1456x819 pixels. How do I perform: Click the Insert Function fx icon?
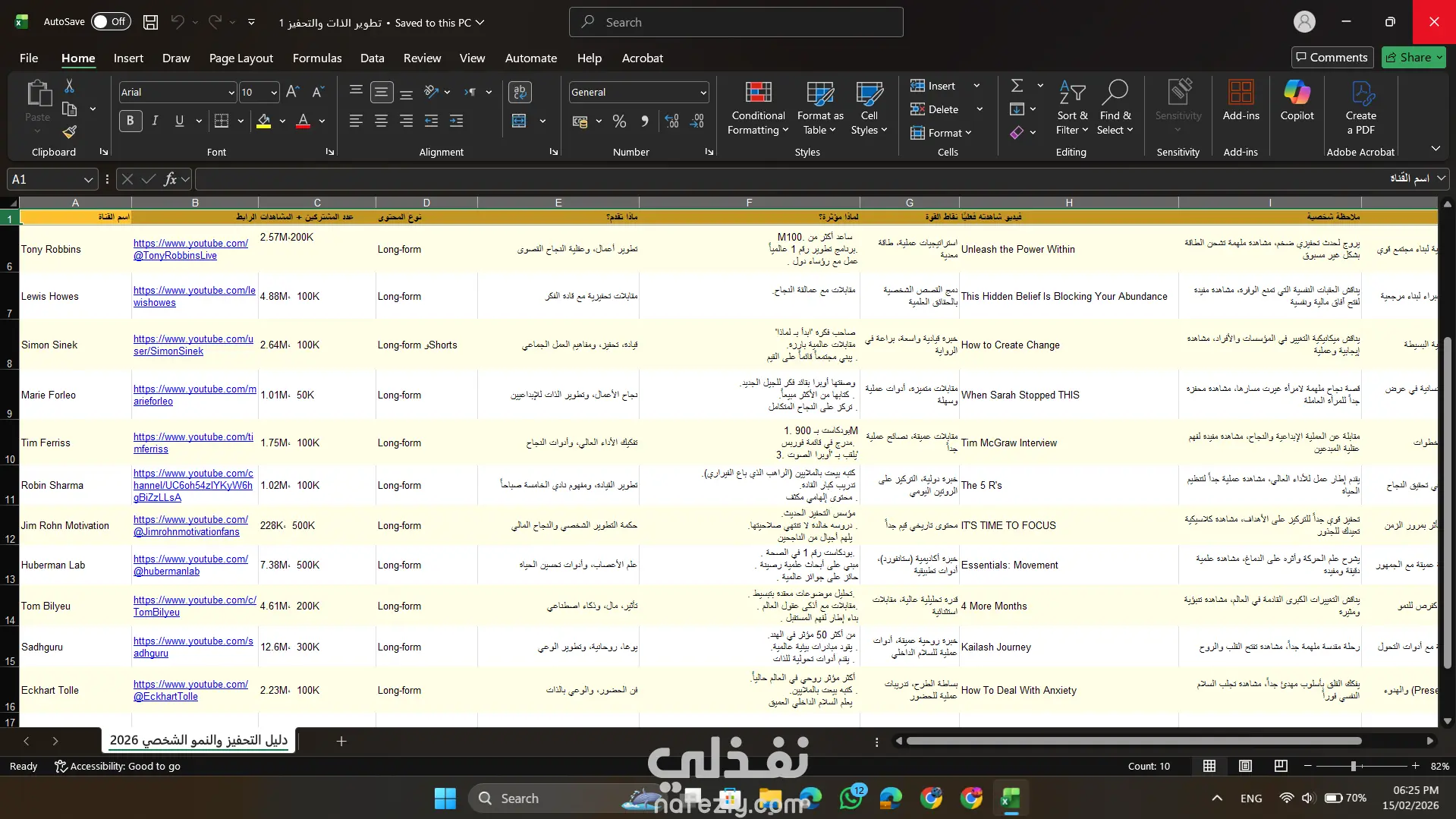pos(170,179)
